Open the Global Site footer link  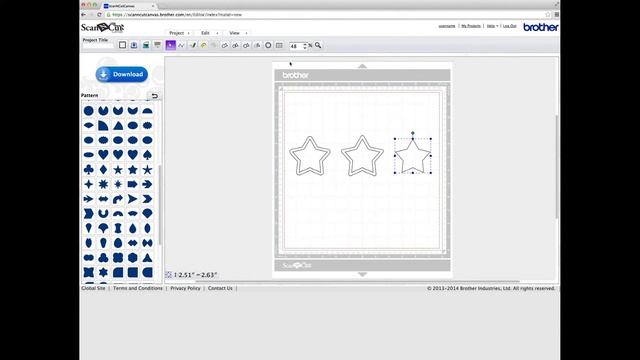93,288
